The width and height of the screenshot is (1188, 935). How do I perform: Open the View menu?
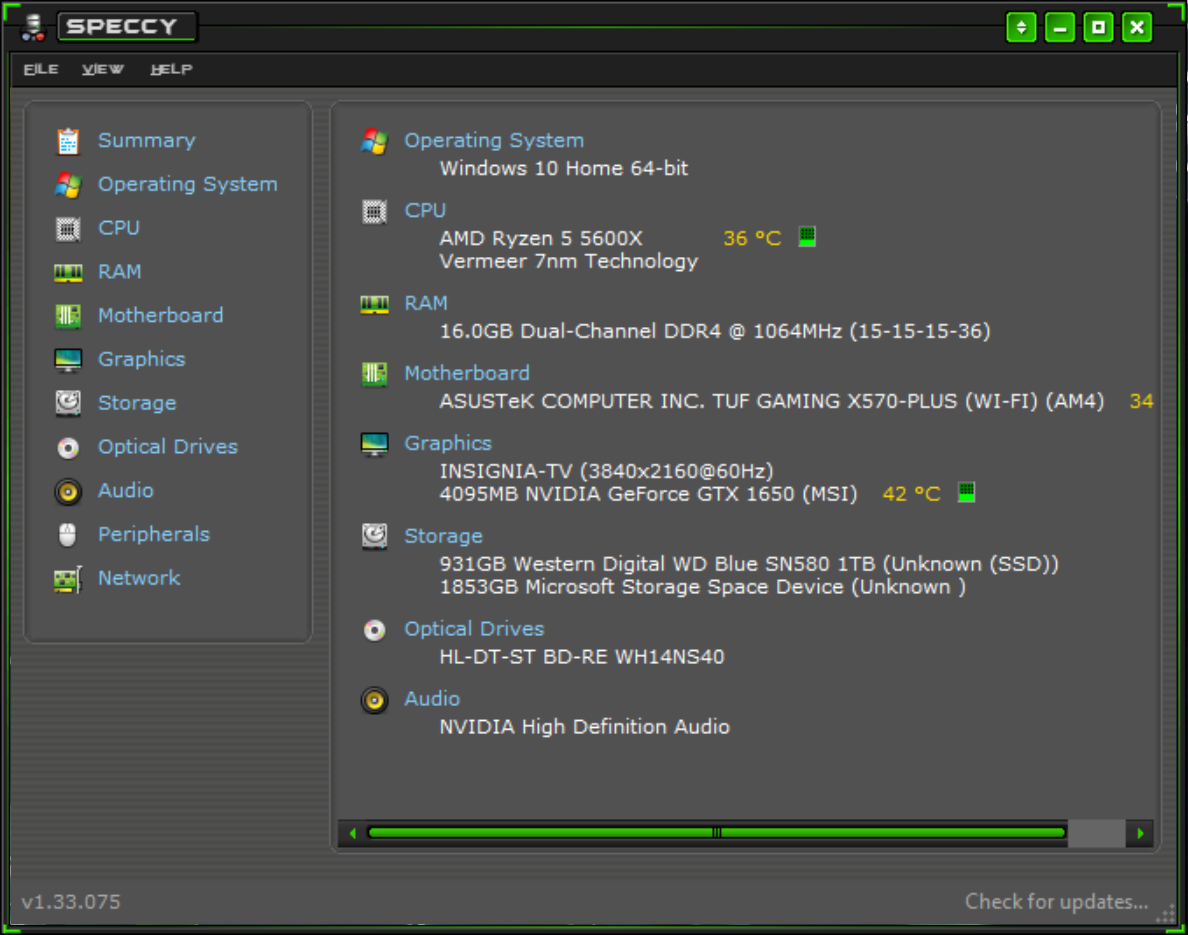click(103, 70)
